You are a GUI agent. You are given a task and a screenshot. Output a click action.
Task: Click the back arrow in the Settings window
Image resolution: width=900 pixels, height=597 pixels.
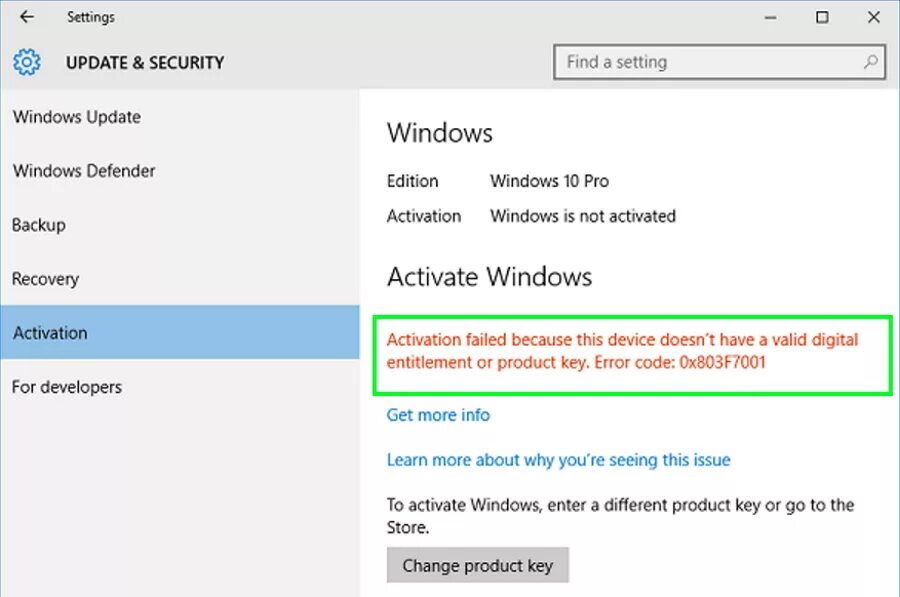(27, 17)
